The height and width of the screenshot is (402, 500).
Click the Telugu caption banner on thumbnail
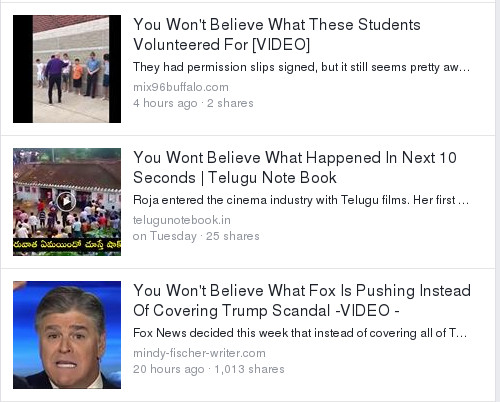point(67,244)
